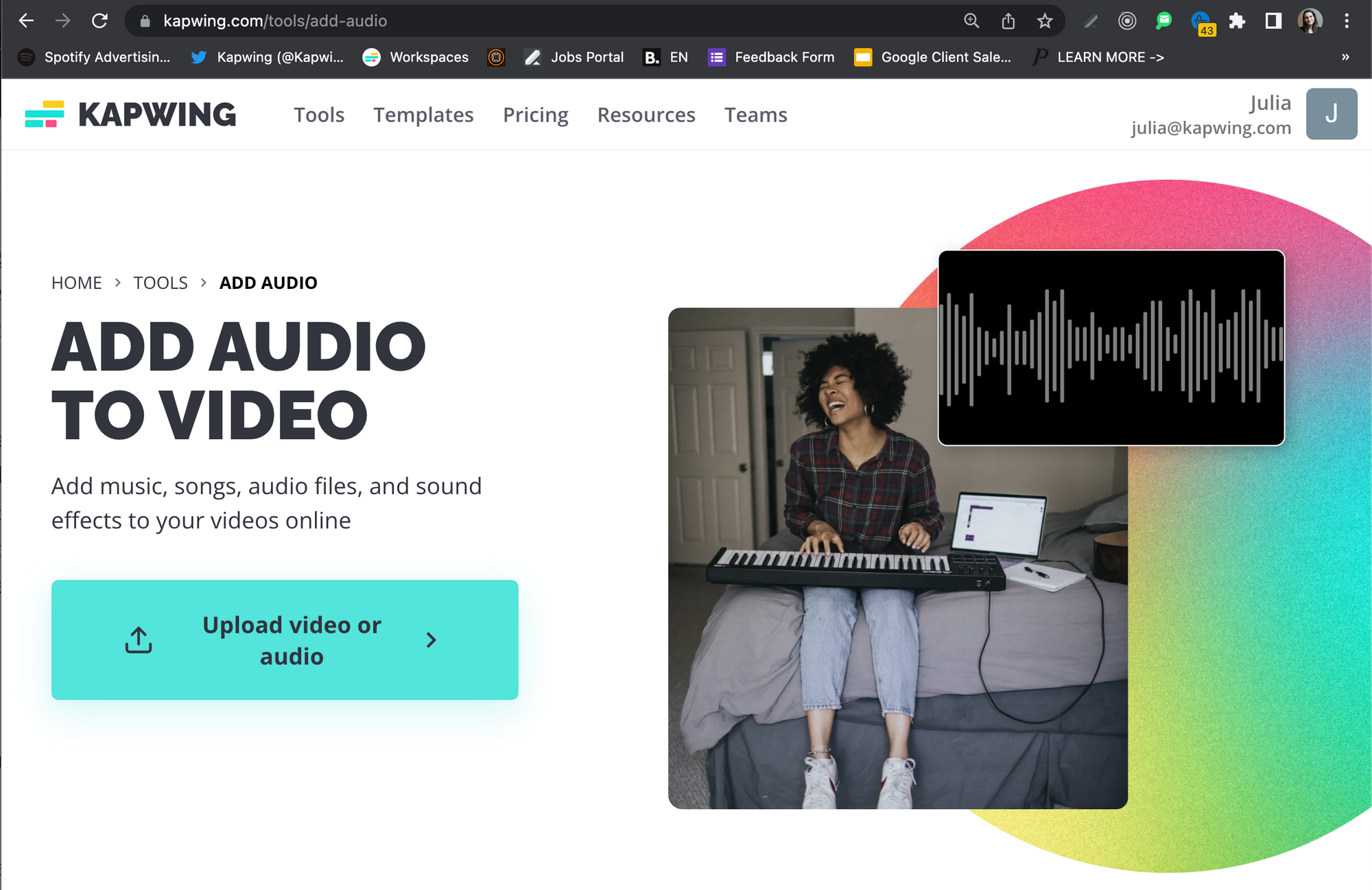Image resolution: width=1372 pixels, height=890 pixels.
Task: Open the Templates navigation item
Action: (x=423, y=115)
